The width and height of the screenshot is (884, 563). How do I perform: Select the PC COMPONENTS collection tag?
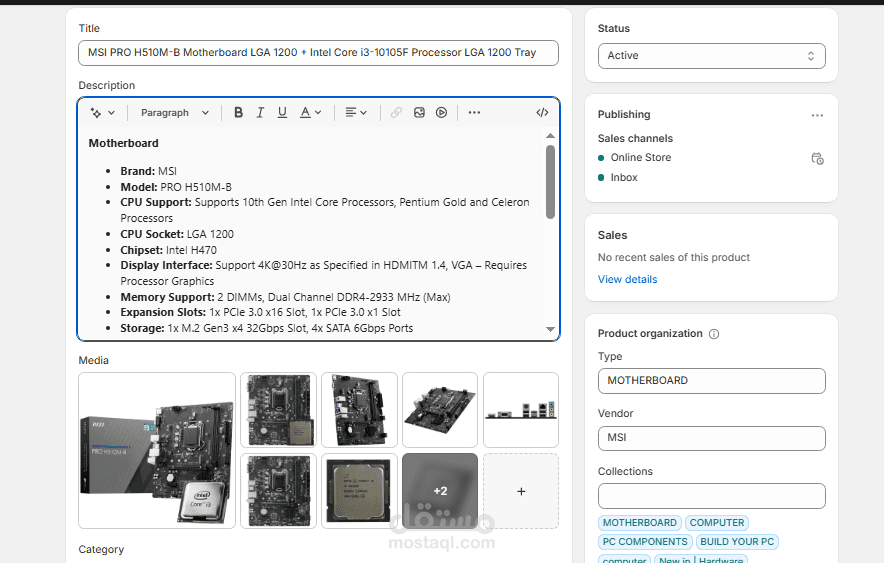[645, 542]
